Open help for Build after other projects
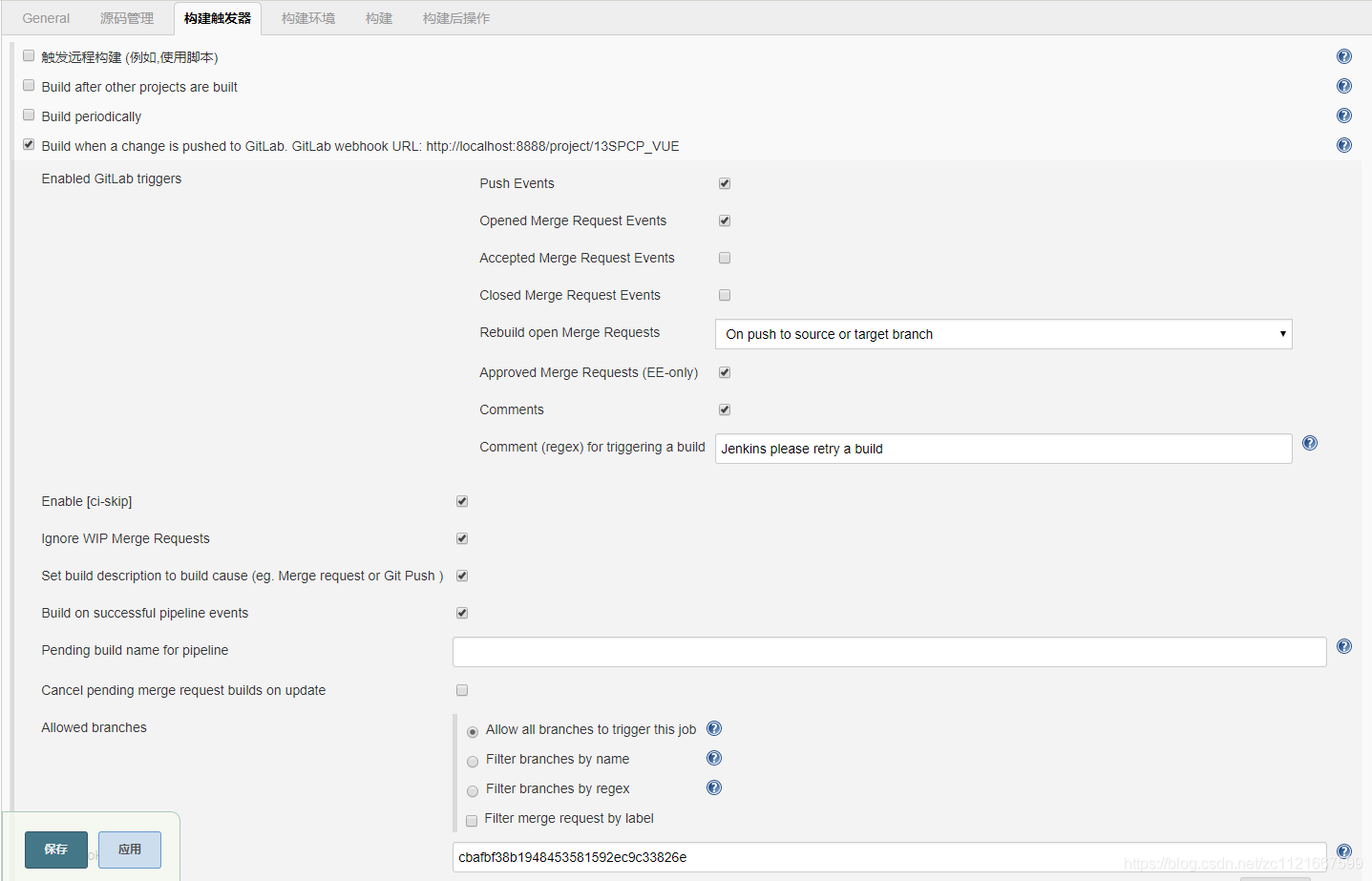 click(x=1344, y=86)
